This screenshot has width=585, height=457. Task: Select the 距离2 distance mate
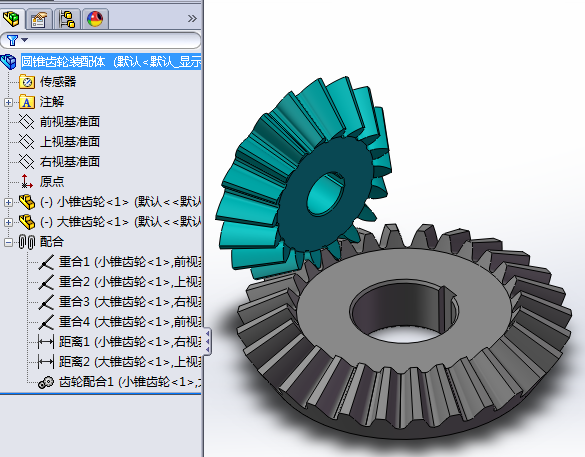[130, 362]
